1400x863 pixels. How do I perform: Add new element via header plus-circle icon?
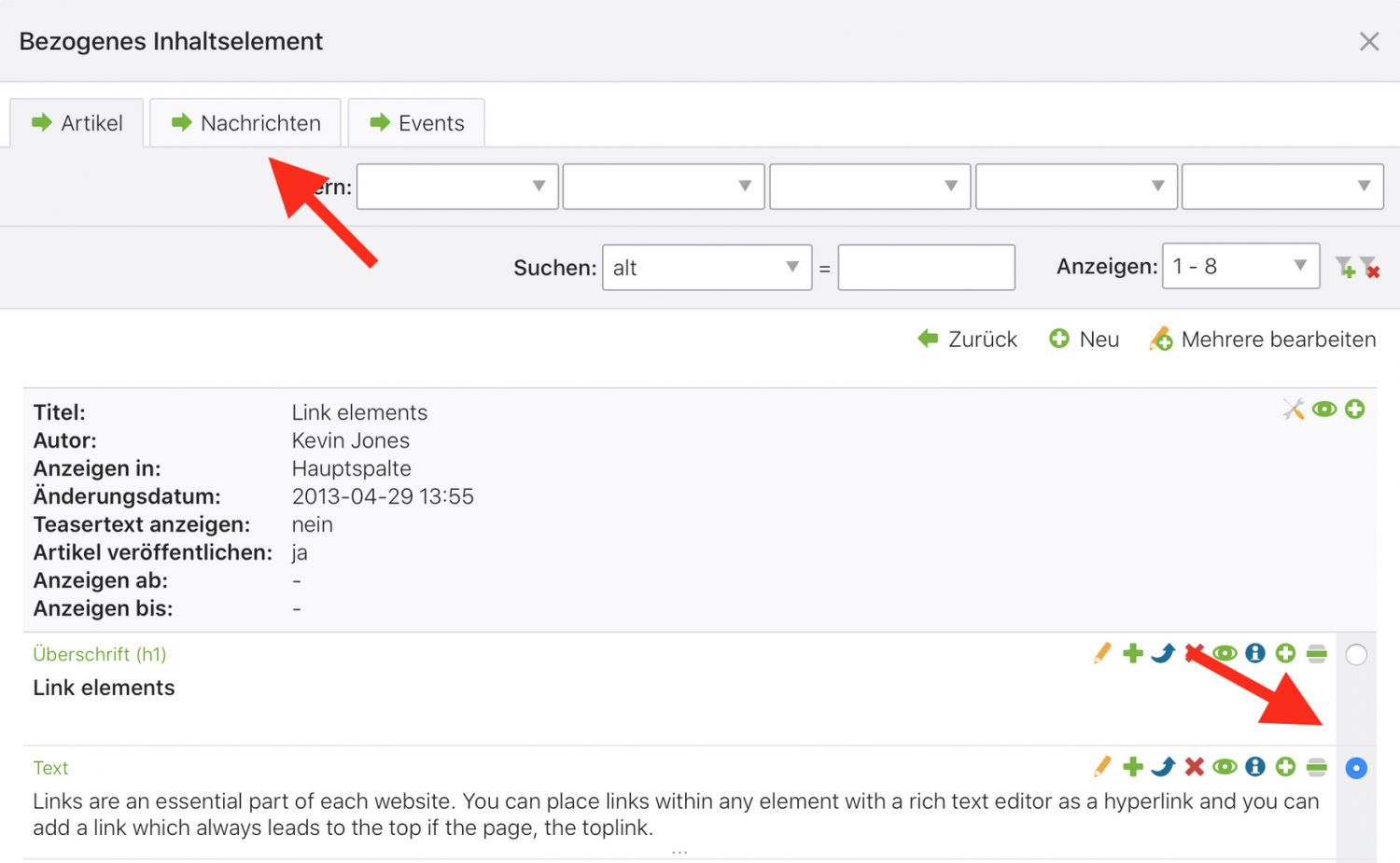(1355, 409)
